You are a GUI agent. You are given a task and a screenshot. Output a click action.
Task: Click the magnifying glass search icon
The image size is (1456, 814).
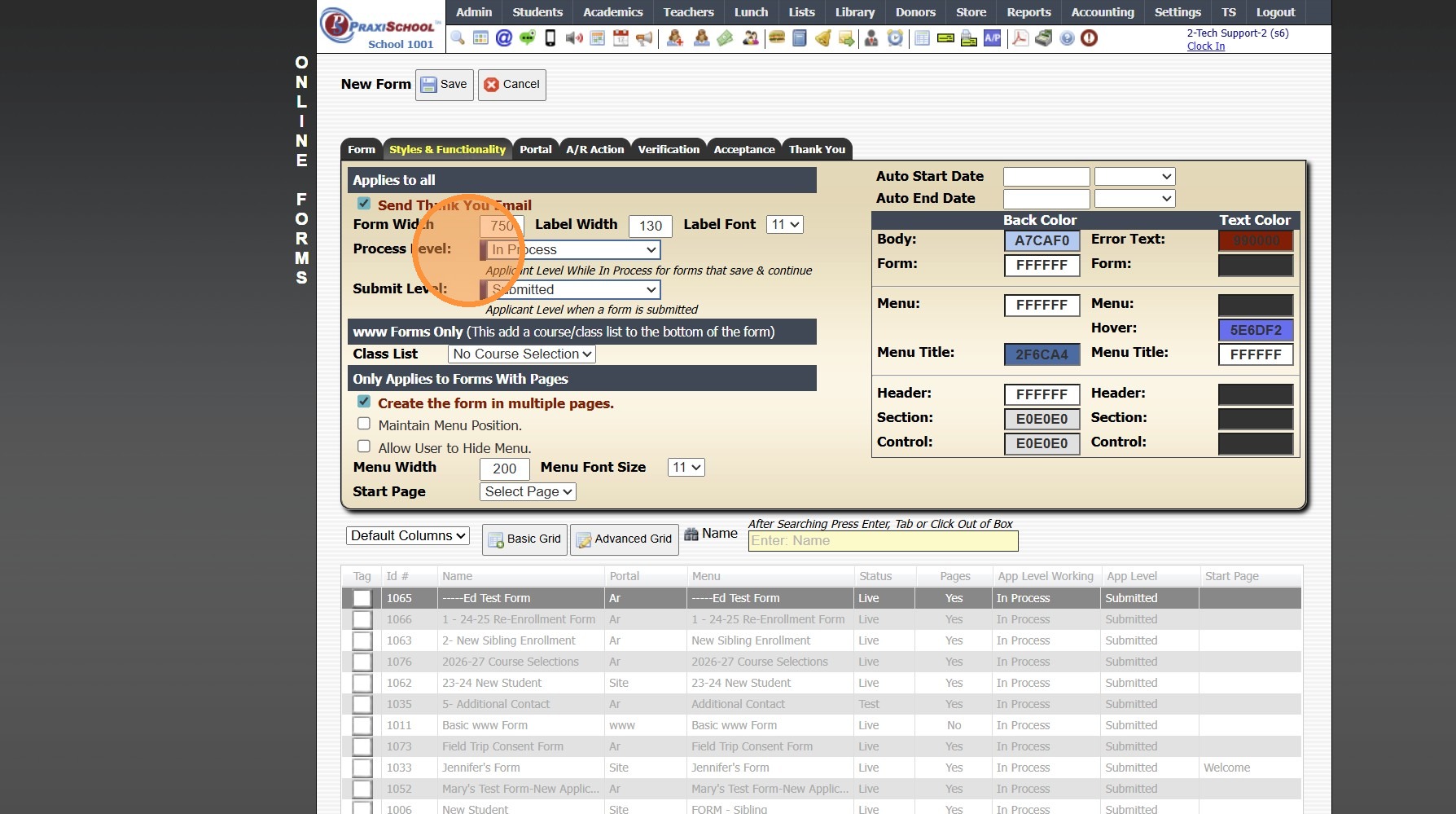[x=457, y=37]
